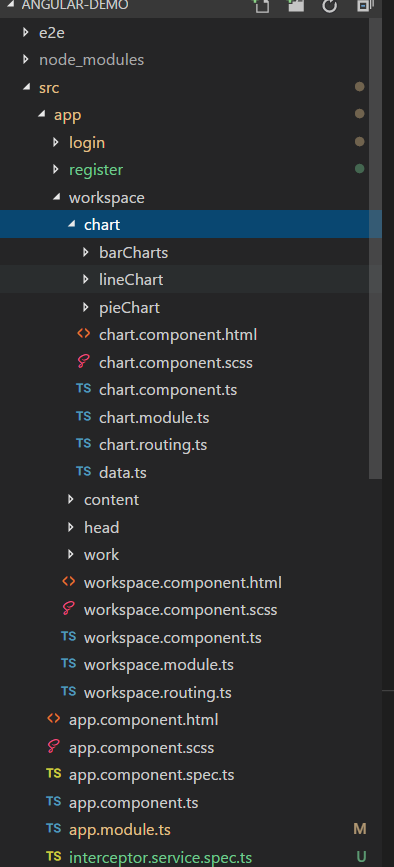Click Sass icon beside workspace.component.scss
The image size is (394, 867).
pos(69,609)
